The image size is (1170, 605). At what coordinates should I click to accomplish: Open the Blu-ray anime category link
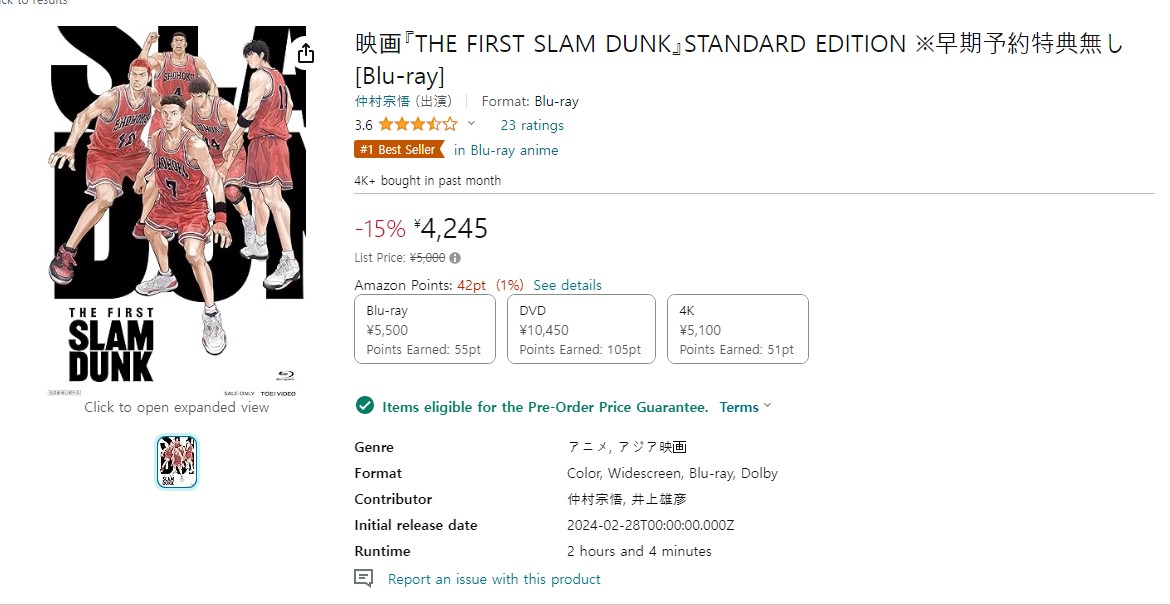pos(506,150)
